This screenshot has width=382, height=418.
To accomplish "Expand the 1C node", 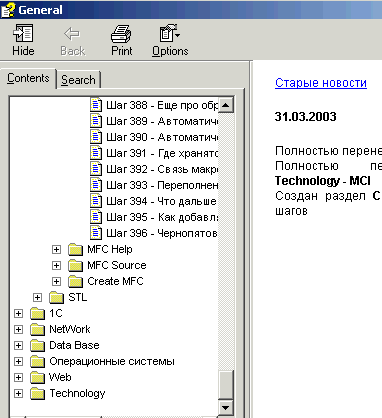I will click(18, 313).
